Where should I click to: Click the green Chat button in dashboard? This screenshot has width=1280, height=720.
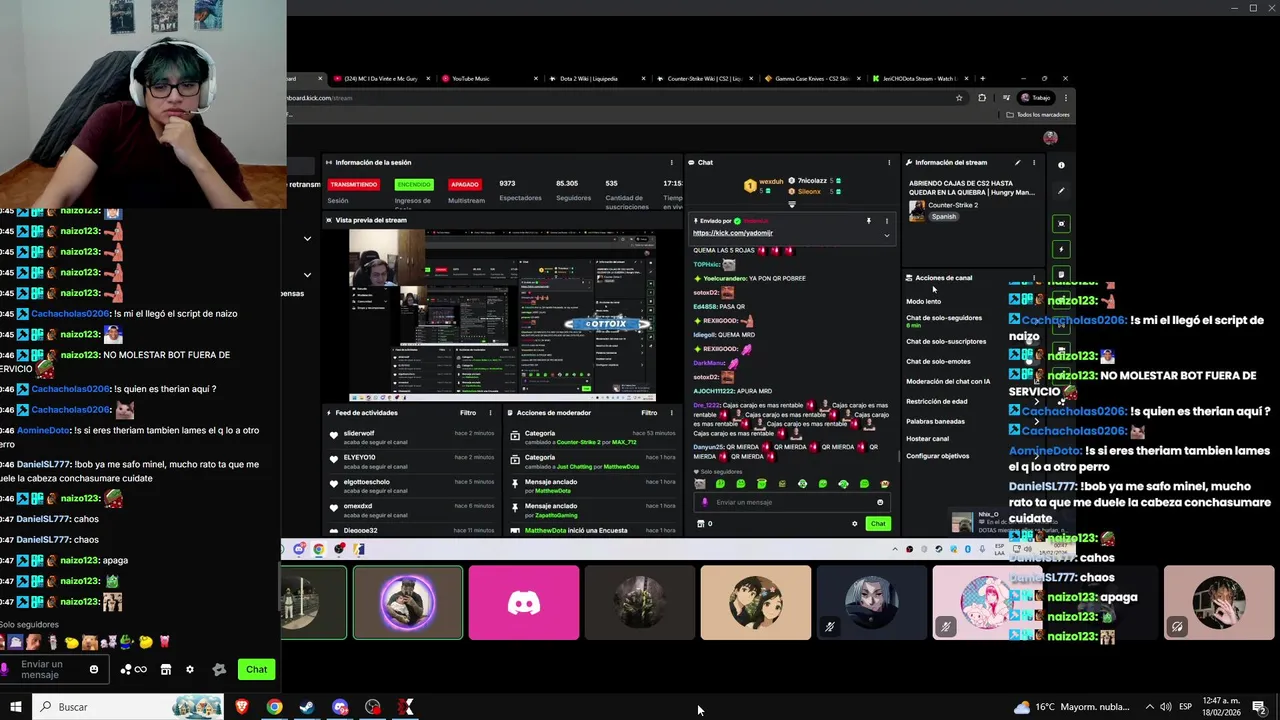878,523
